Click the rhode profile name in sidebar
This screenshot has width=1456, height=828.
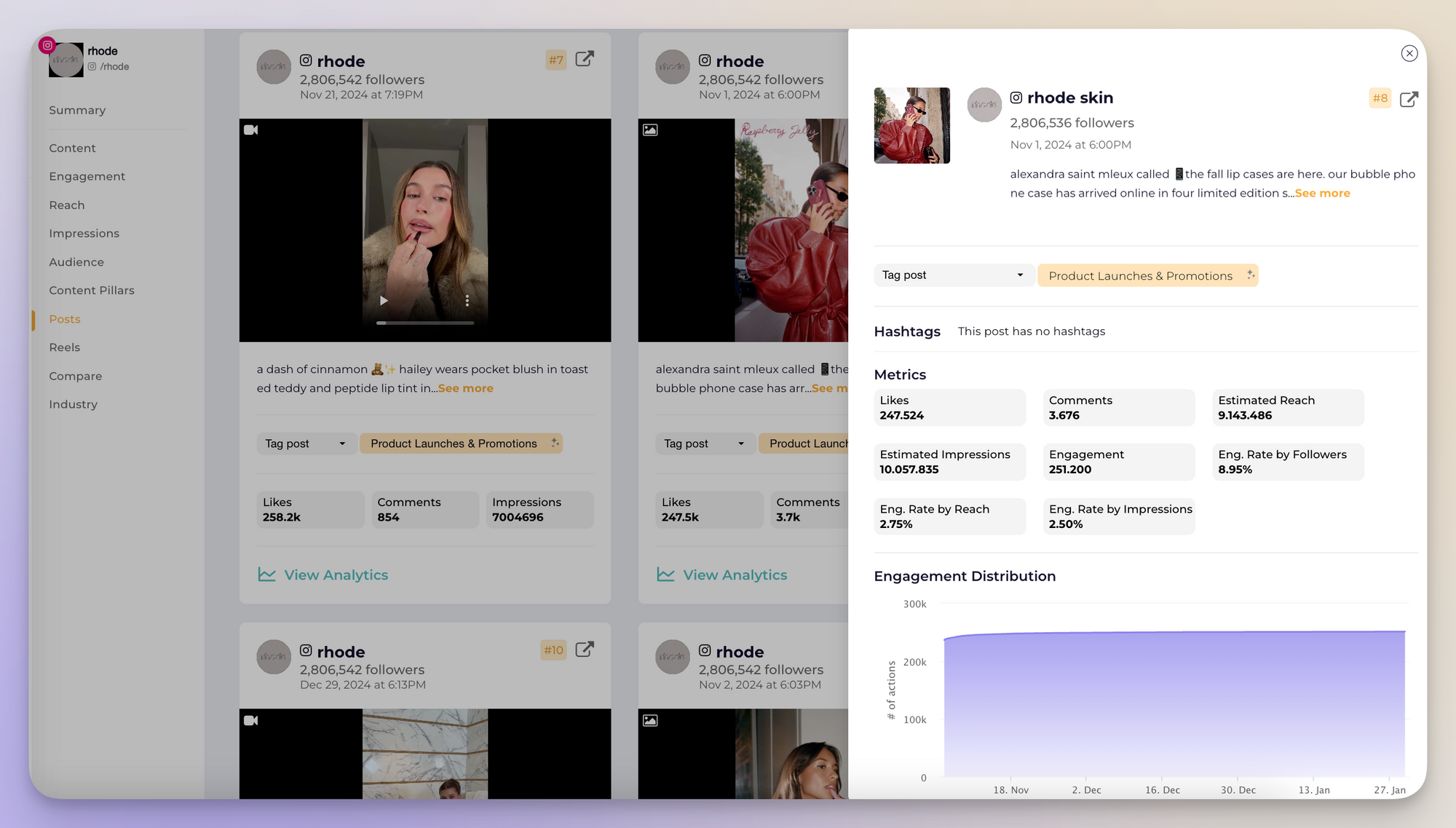tap(103, 51)
